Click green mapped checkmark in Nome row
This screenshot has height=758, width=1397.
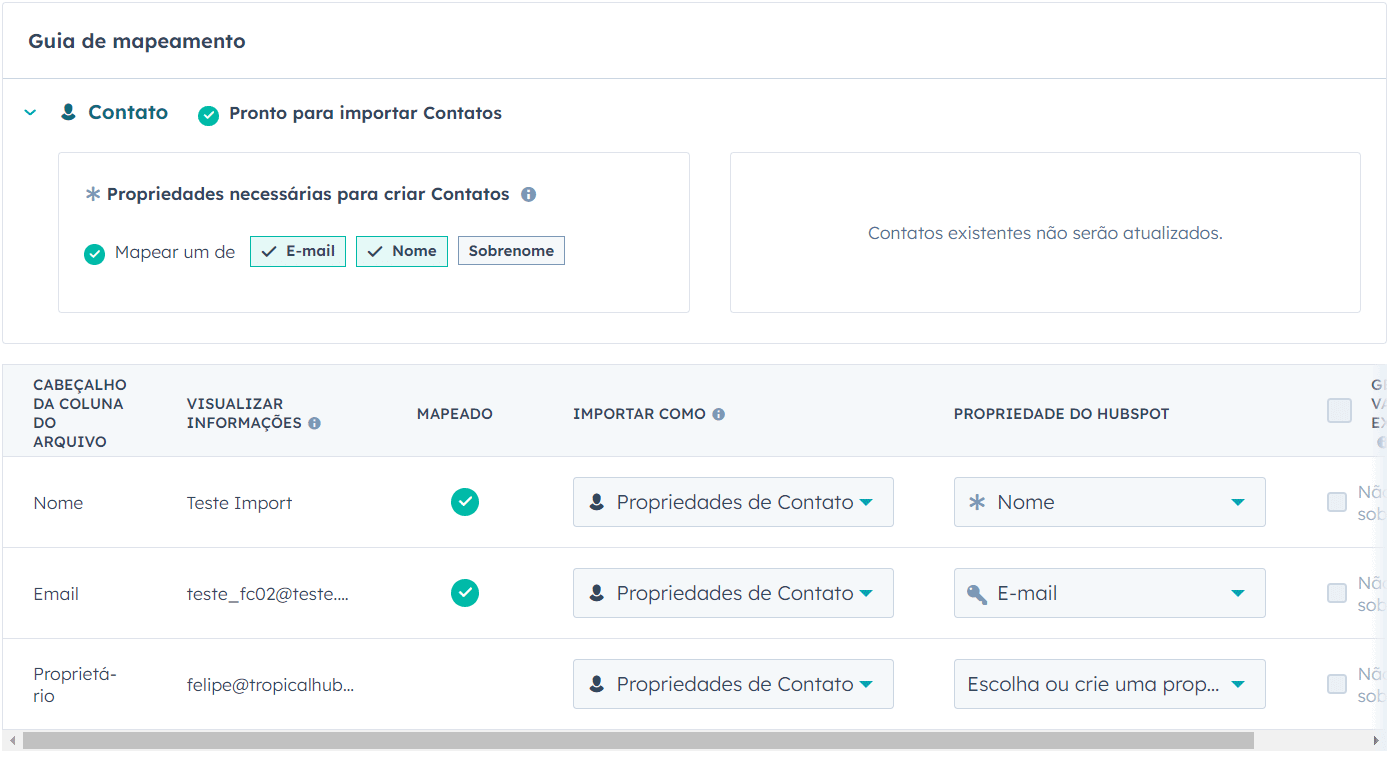click(x=464, y=502)
